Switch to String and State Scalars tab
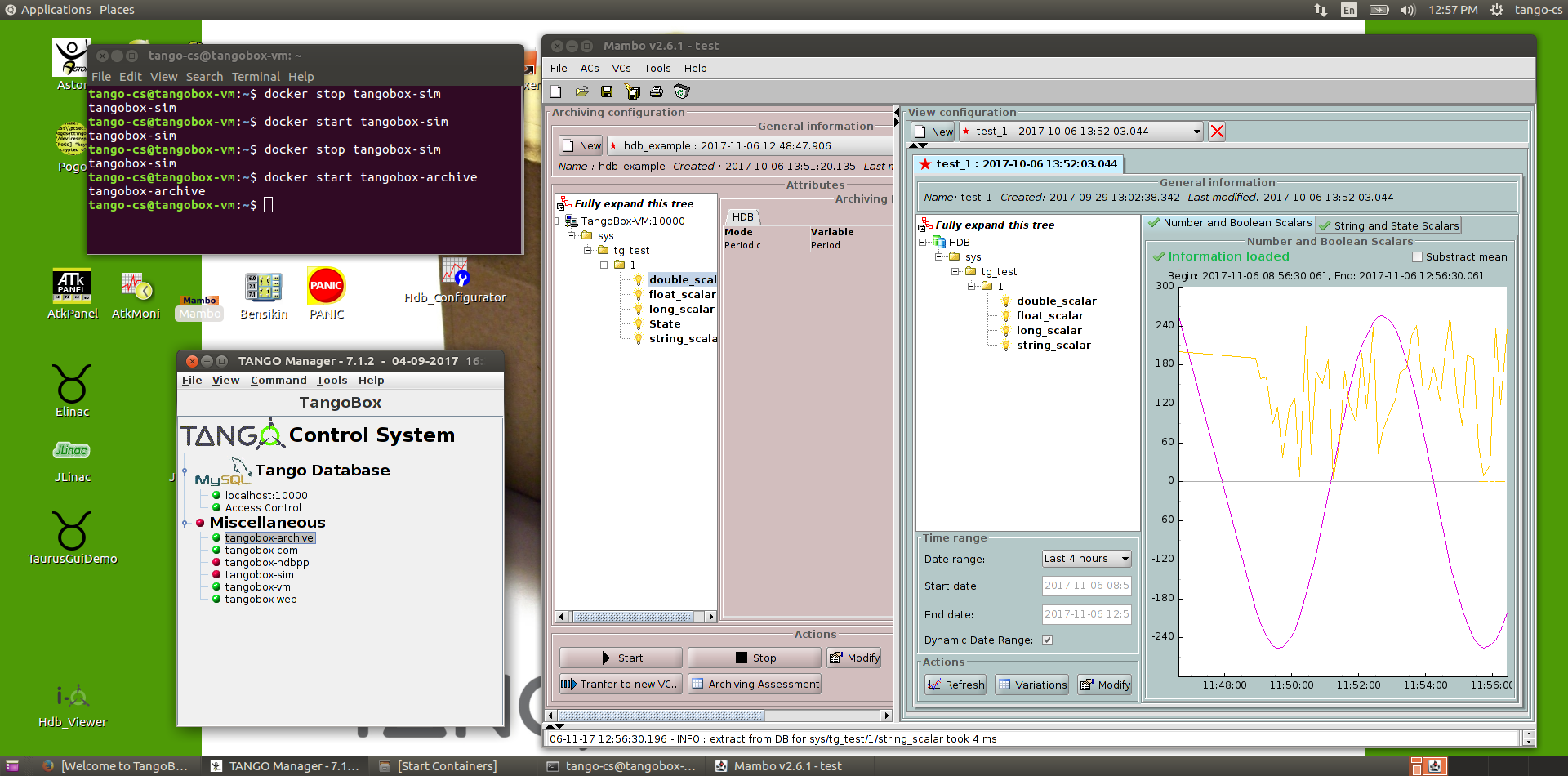Screen dimensions: 1568x776 point(1388,225)
